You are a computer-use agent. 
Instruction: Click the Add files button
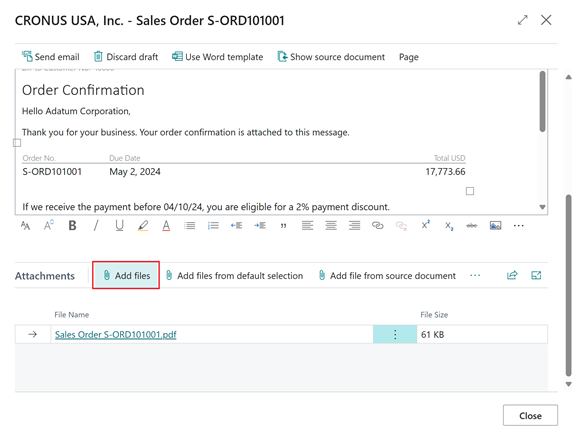126,275
